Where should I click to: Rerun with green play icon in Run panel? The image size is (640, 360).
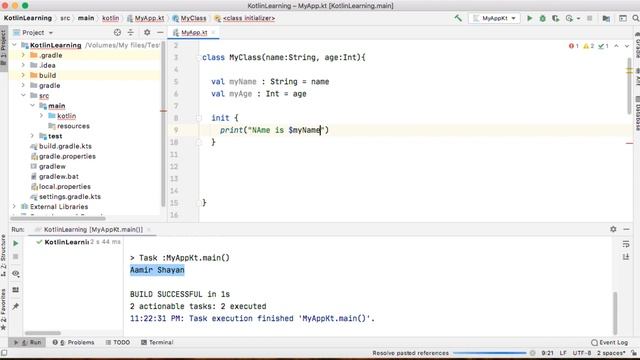click(x=16, y=243)
